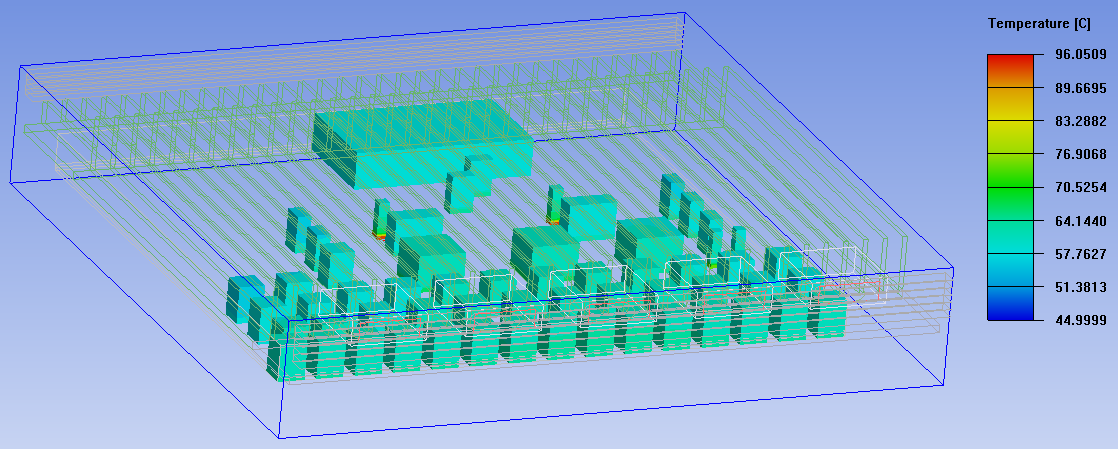
Task: Select the legend value 57.7627
Action: coord(1080,254)
